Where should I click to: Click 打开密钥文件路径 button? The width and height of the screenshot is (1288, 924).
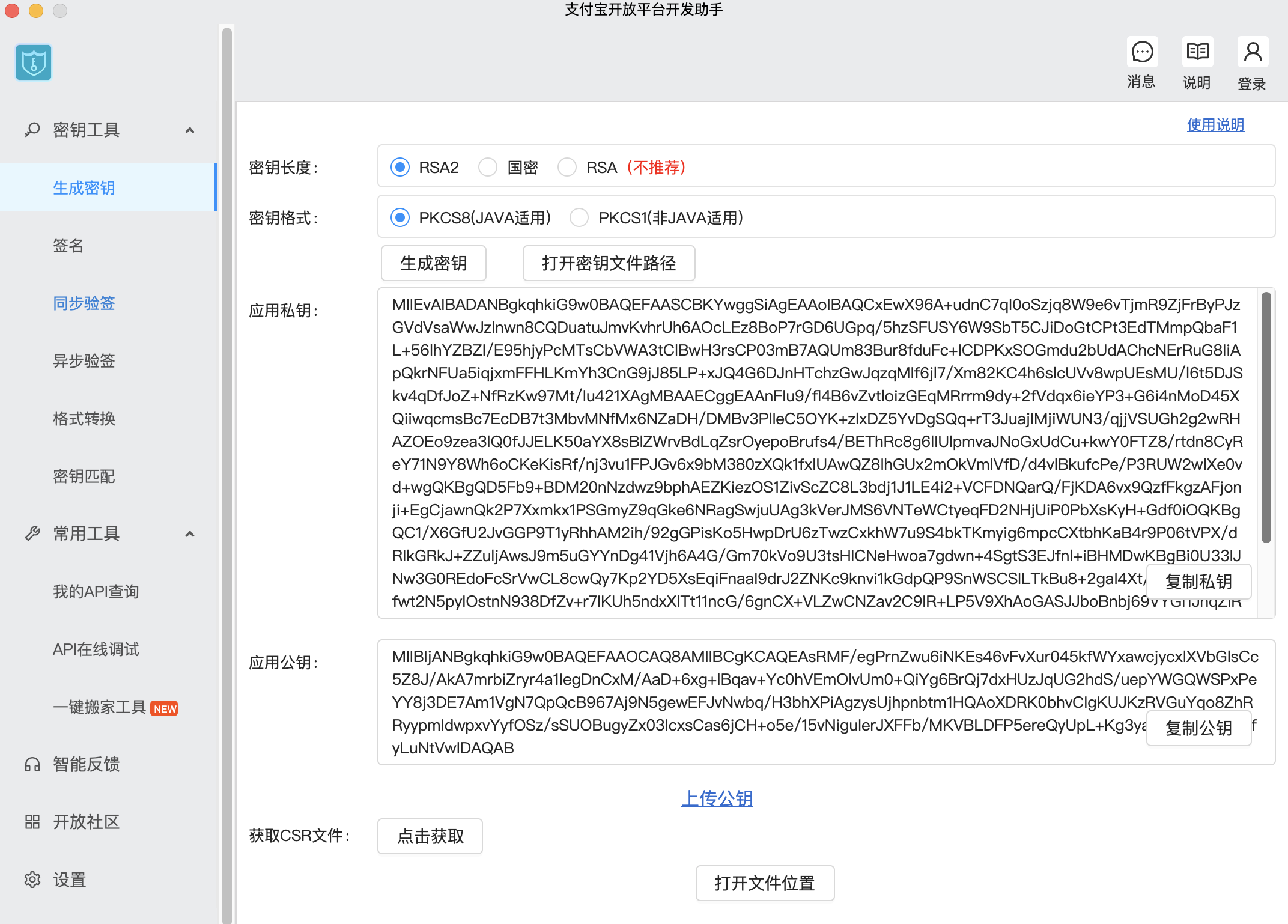(609, 263)
